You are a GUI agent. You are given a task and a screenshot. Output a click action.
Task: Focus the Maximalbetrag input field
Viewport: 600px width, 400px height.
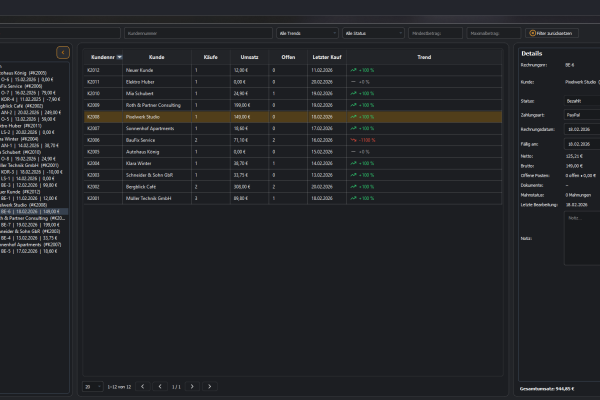(x=494, y=33)
